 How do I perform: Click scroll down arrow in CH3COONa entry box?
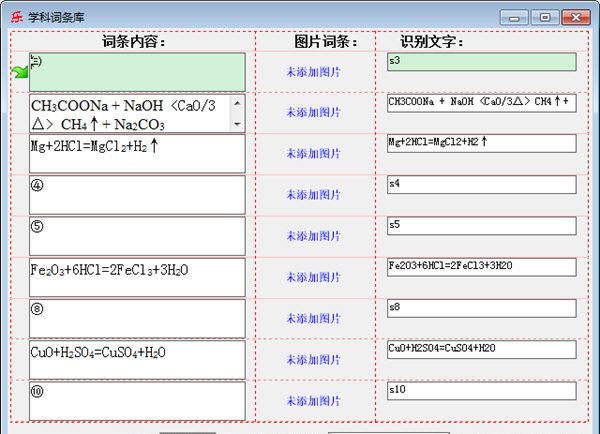coord(237,124)
